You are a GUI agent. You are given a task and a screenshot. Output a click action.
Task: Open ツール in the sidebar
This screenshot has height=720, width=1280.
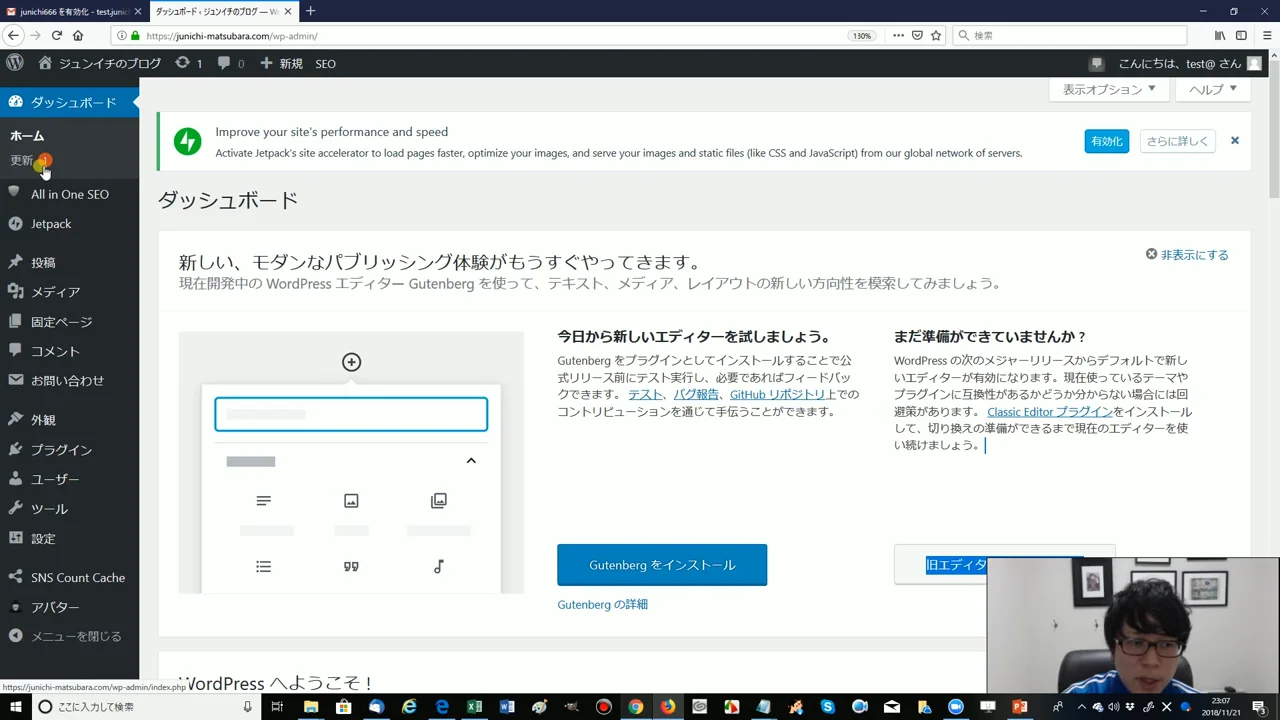[69, 509]
